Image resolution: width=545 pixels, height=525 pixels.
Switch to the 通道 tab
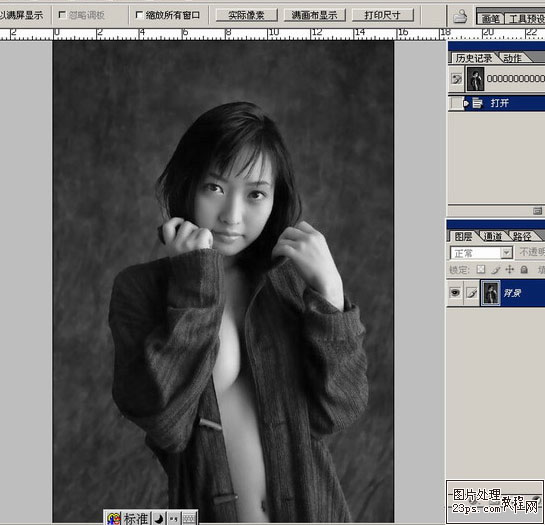pos(493,236)
